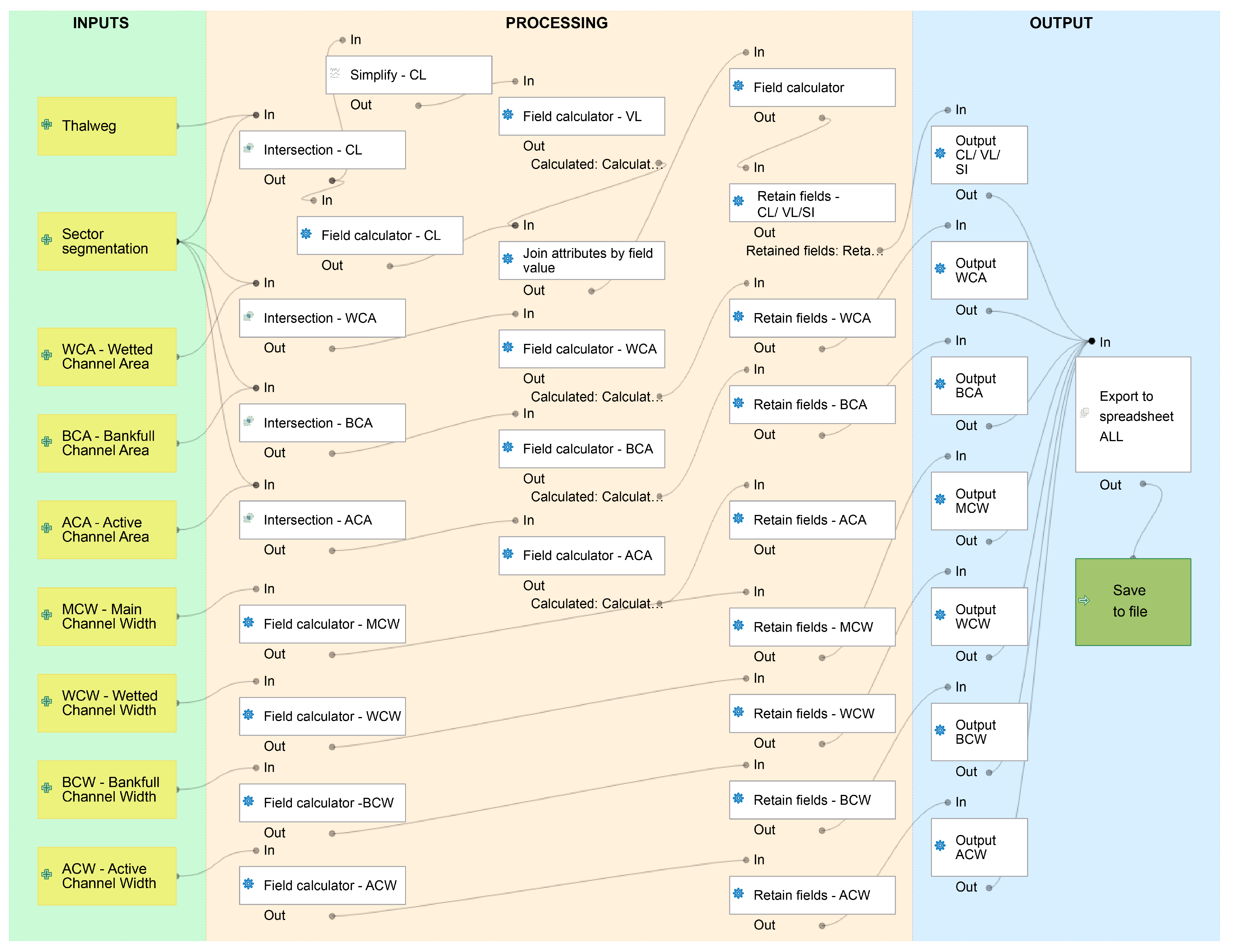Click the Intersection - WCA algorithm icon
The height and width of the screenshot is (952, 1233).
tap(248, 316)
